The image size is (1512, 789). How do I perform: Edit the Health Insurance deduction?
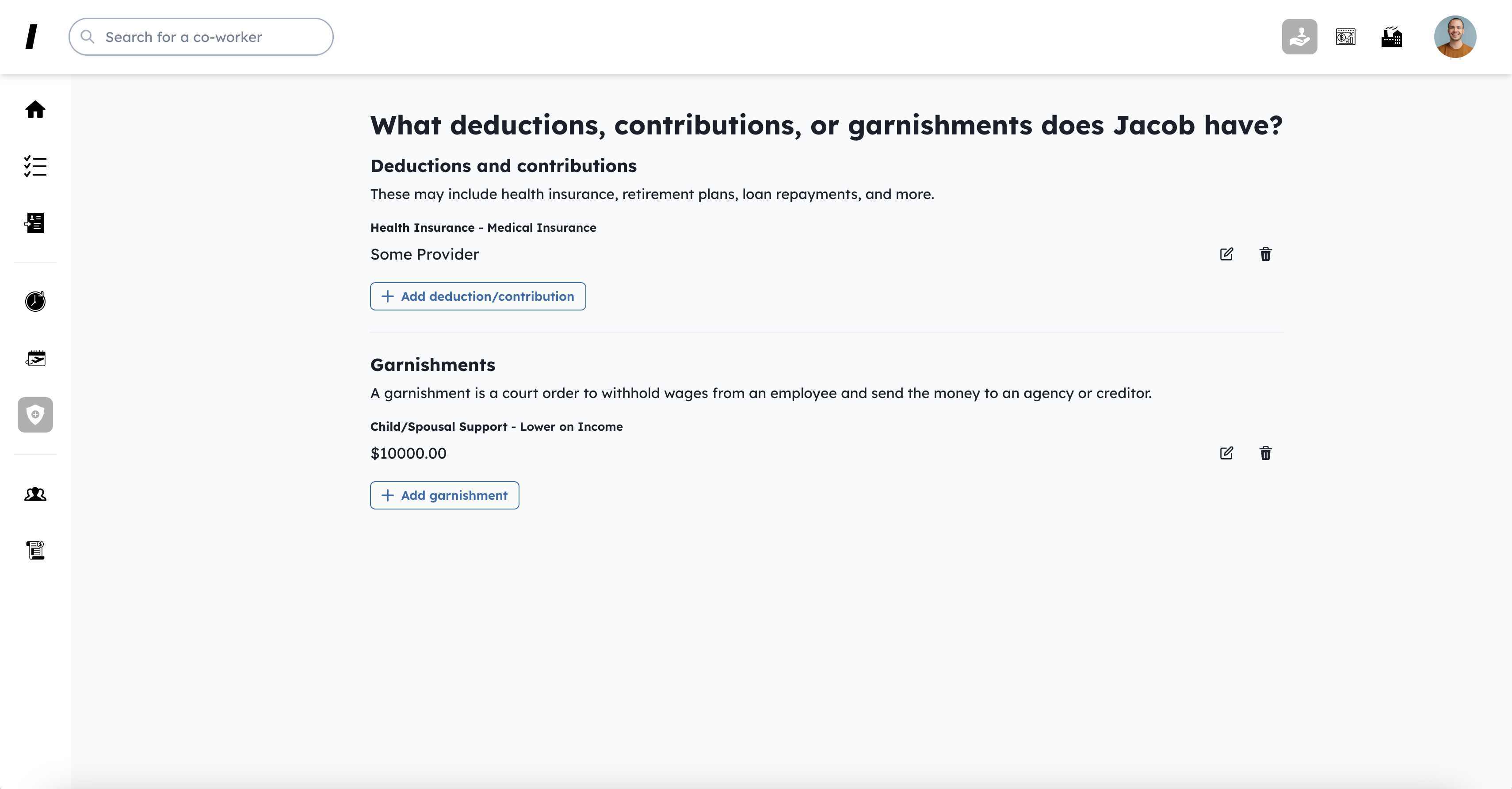point(1226,254)
